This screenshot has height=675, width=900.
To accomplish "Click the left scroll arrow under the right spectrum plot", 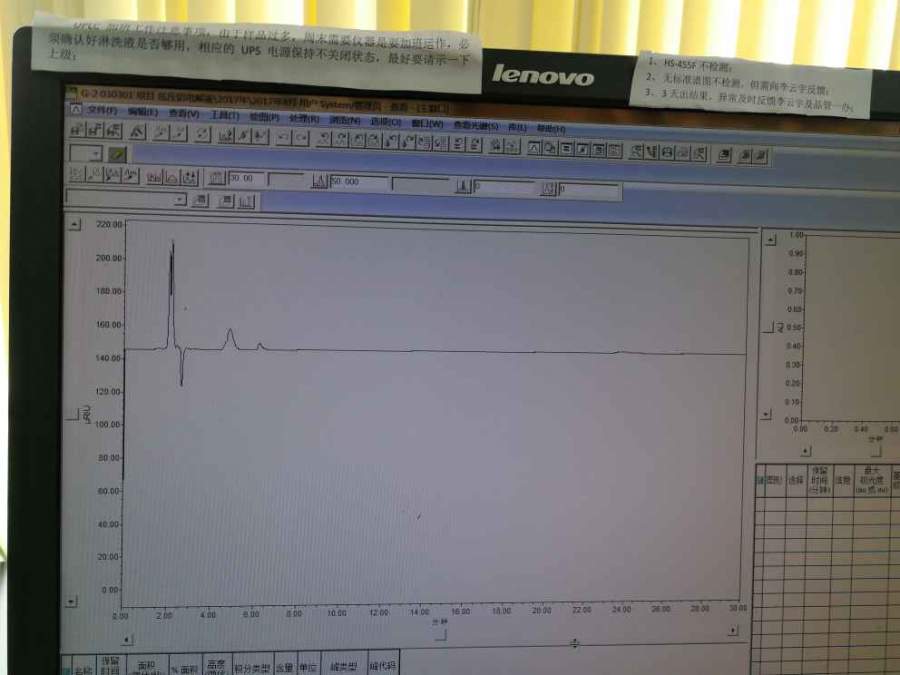I will [806, 451].
